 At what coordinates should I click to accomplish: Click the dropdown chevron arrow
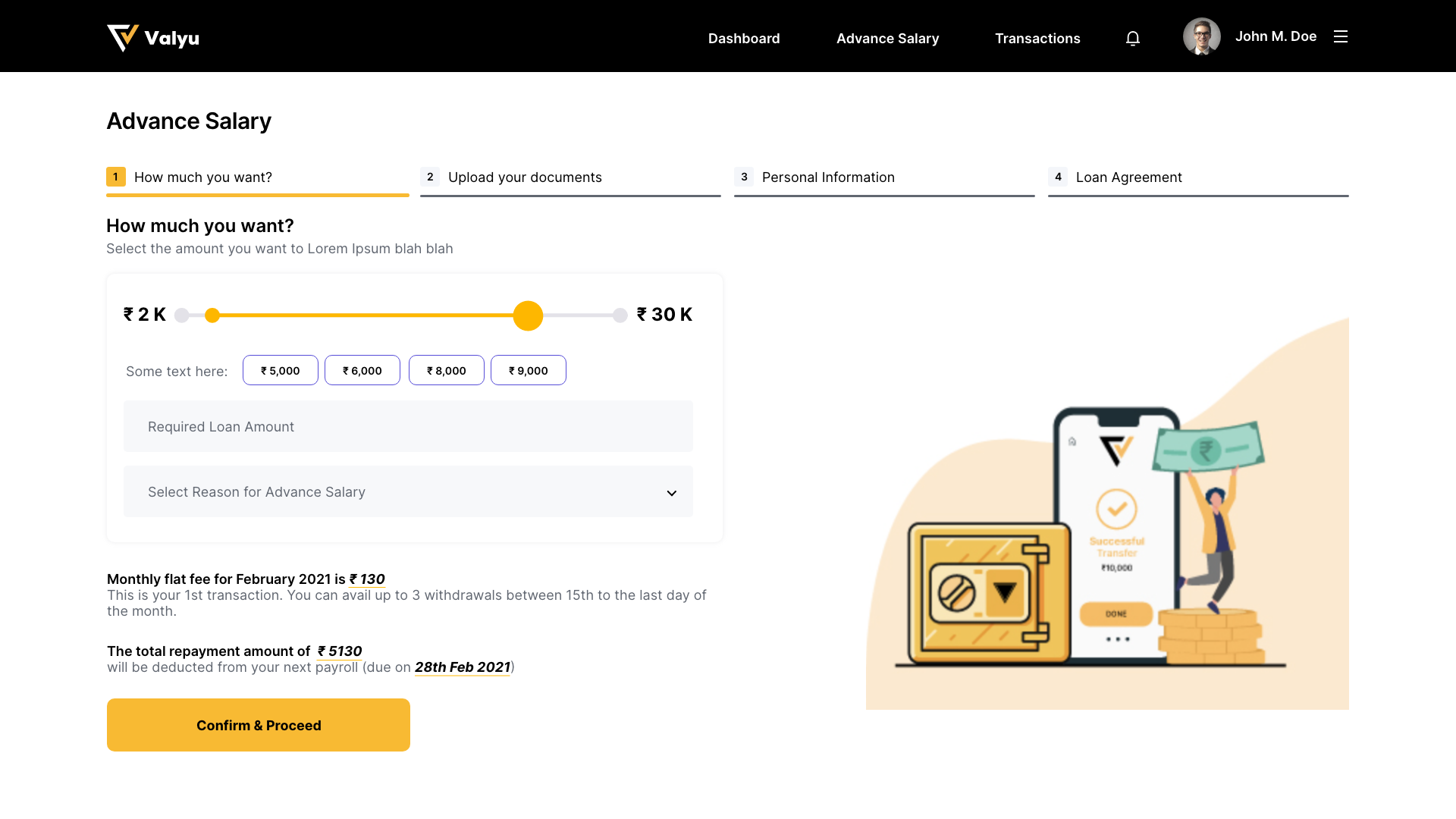tap(671, 493)
